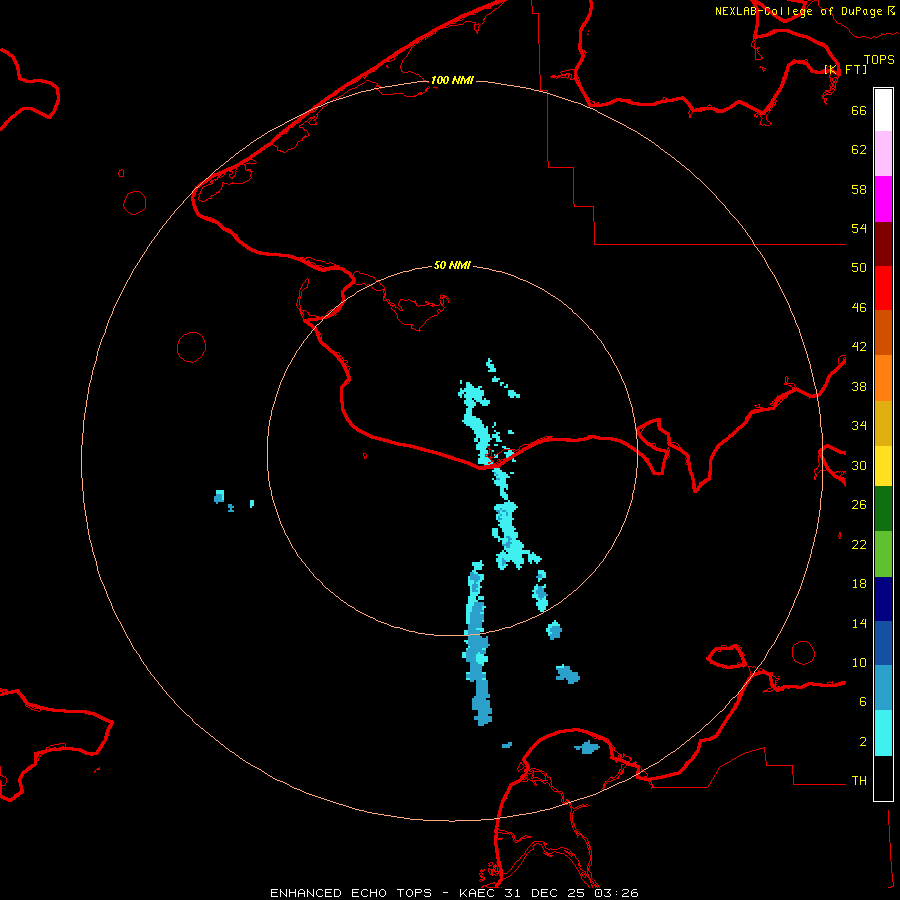Click the '22' legend value
The image size is (900, 900).
pos(859,545)
